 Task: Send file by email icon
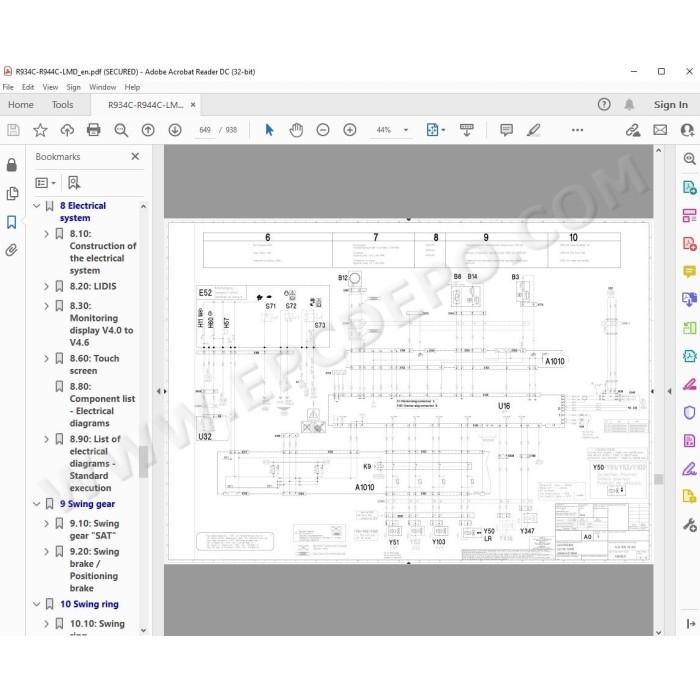click(x=660, y=130)
